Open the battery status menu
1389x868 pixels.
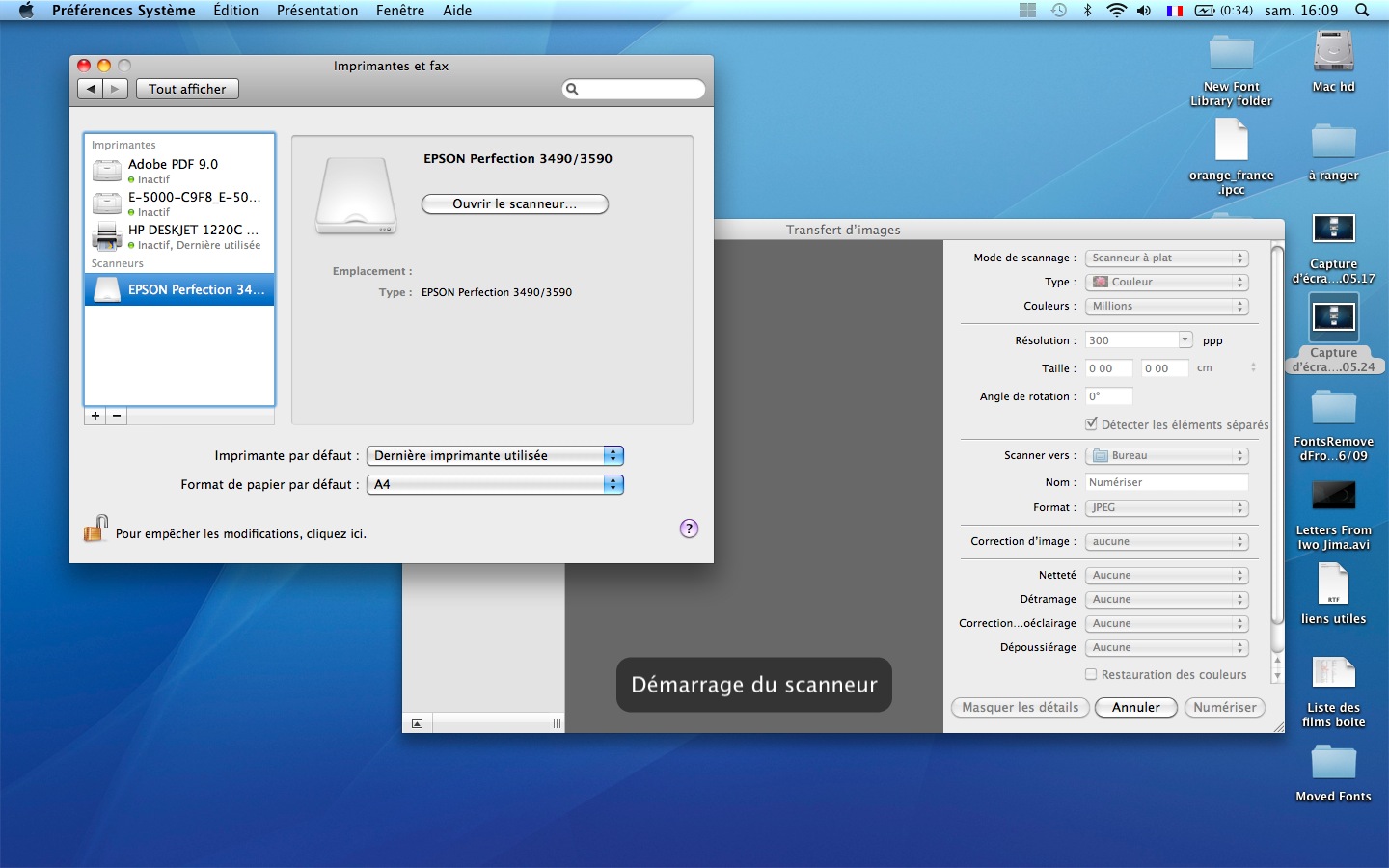click(x=1223, y=11)
